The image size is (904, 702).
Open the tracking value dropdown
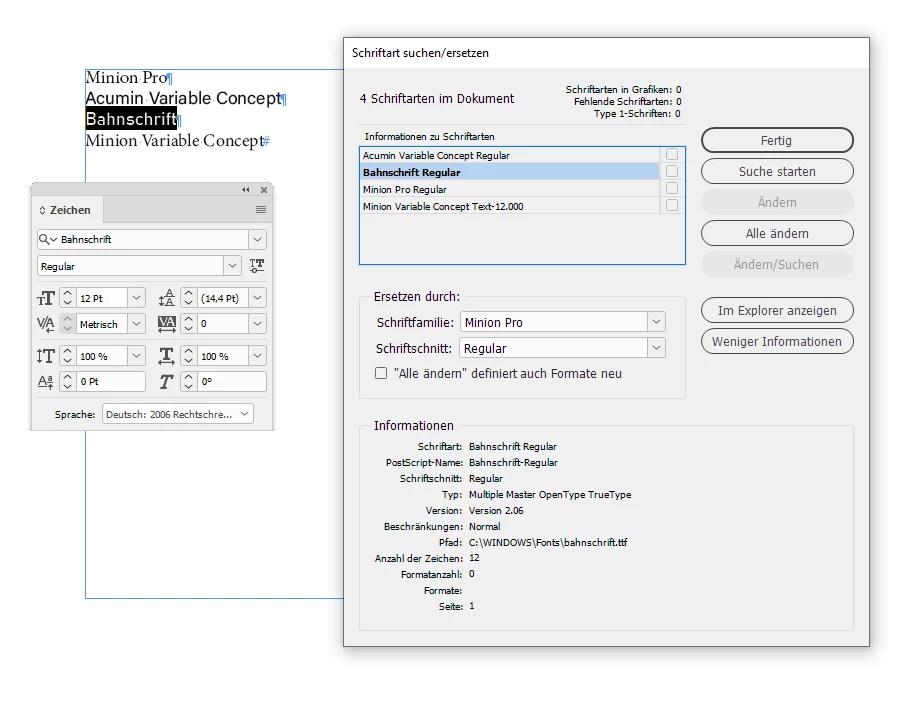[x=257, y=324]
